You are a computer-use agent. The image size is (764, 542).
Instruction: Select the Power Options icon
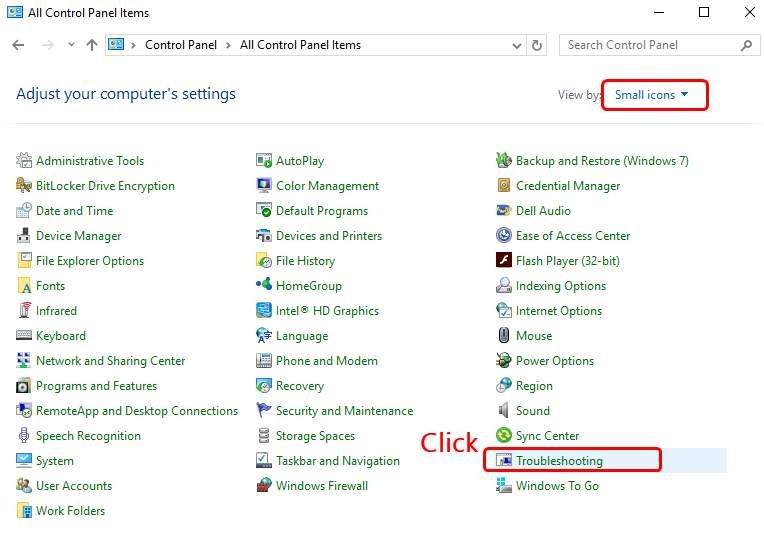pyautogui.click(x=504, y=361)
